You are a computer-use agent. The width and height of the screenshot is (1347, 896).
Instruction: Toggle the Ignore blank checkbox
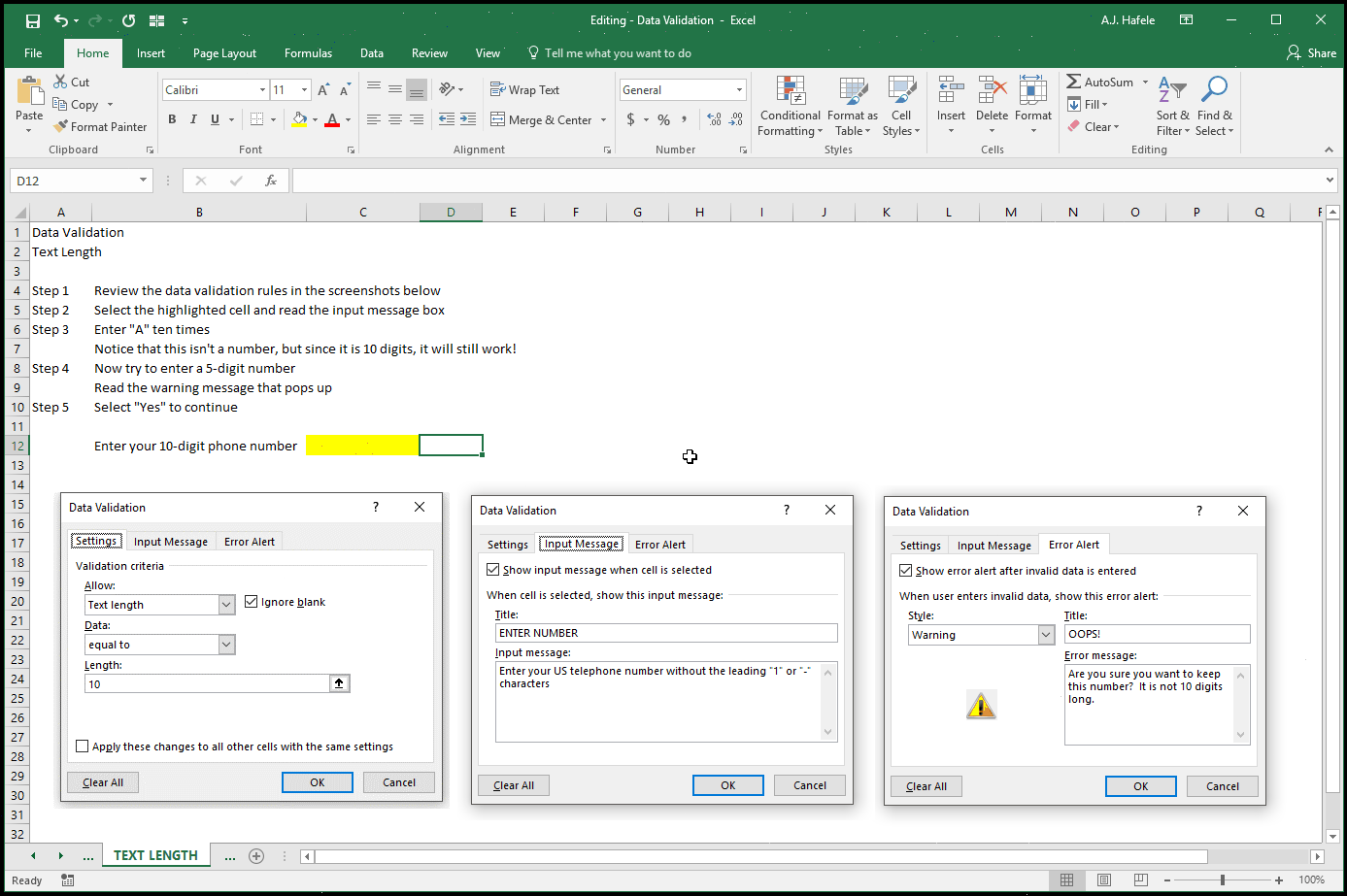(x=252, y=602)
